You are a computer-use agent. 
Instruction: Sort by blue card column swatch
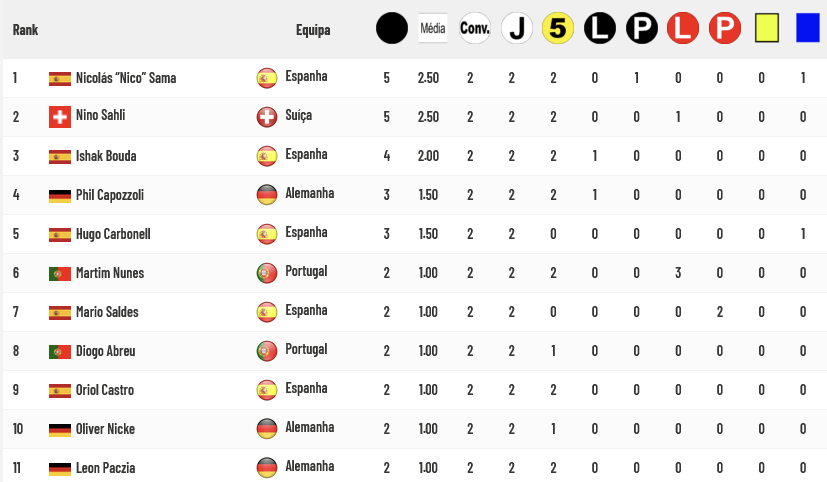pos(808,28)
